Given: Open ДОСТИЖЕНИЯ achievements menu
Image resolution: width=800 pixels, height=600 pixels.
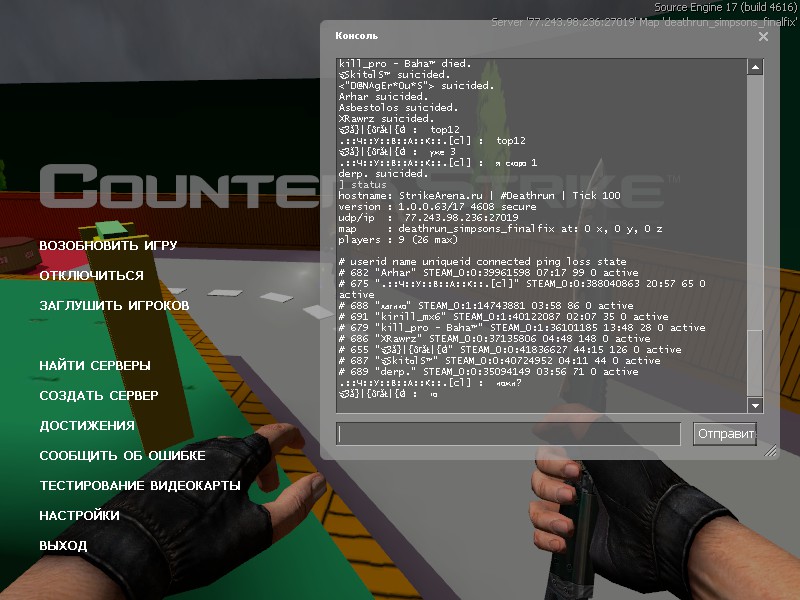Looking at the screenshot, I should pyautogui.click(x=87, y=426).
